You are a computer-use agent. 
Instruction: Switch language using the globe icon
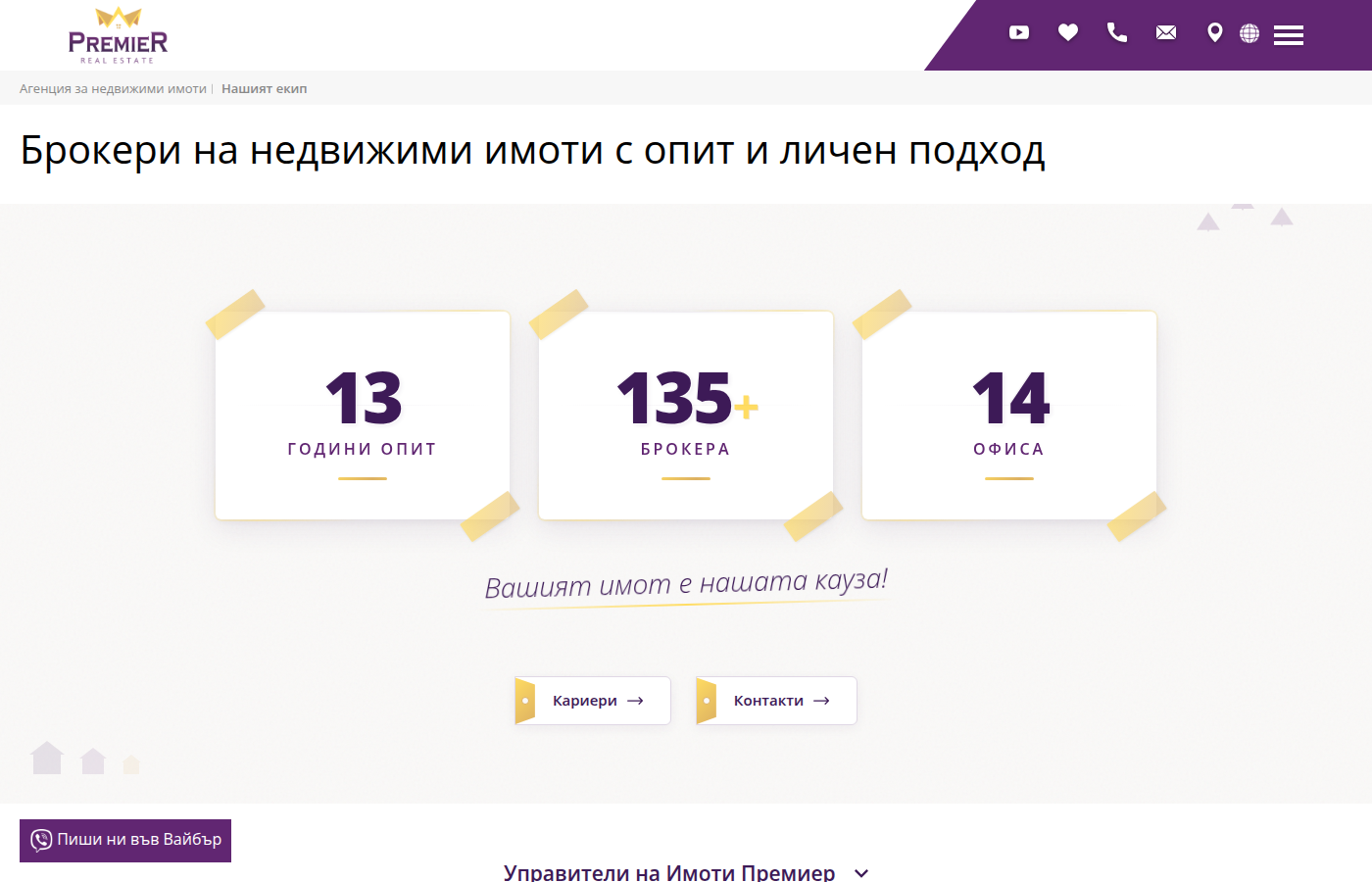(x=1249, y=32)
